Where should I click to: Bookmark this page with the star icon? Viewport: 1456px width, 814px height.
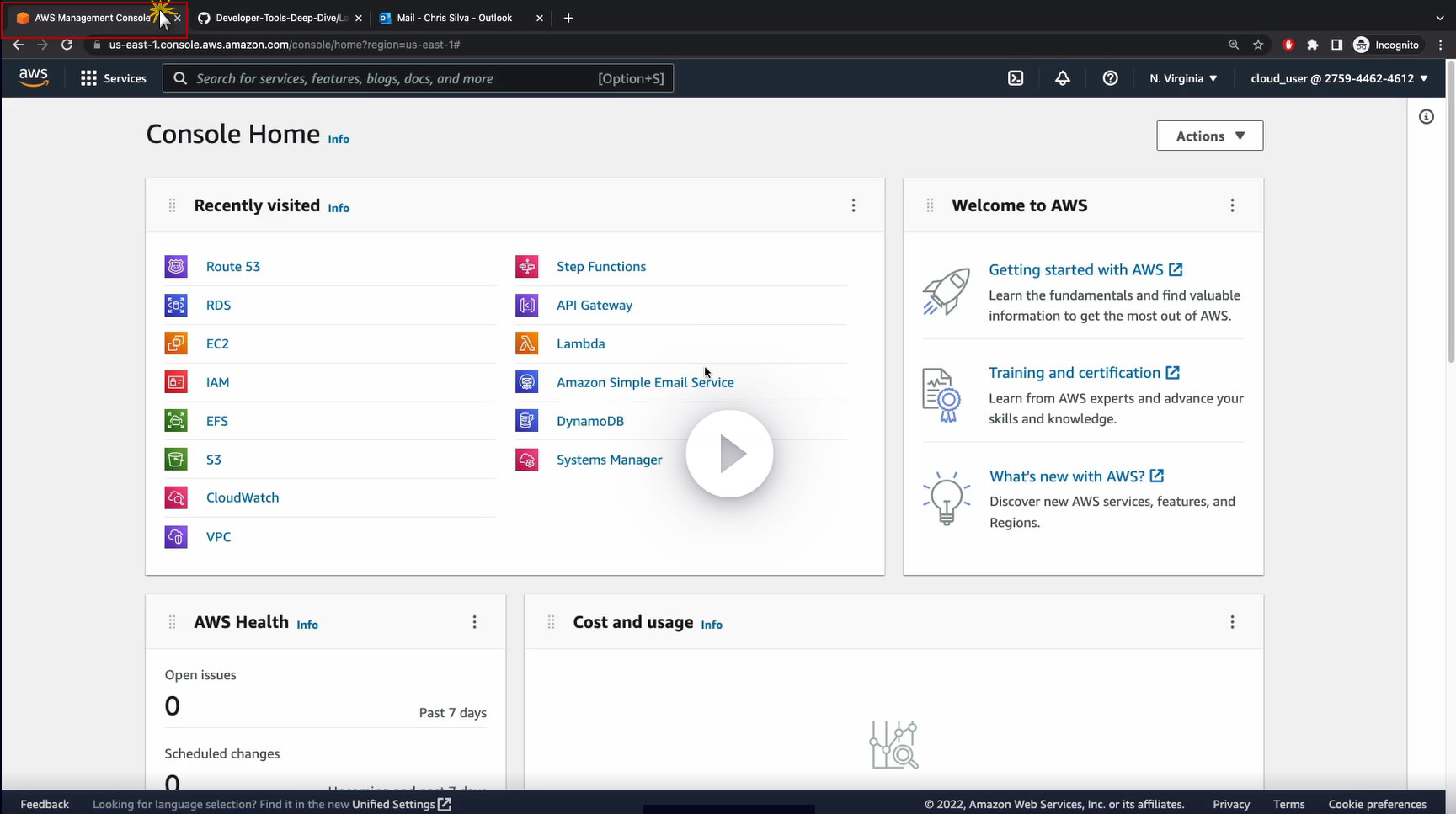pos(1258,45)
